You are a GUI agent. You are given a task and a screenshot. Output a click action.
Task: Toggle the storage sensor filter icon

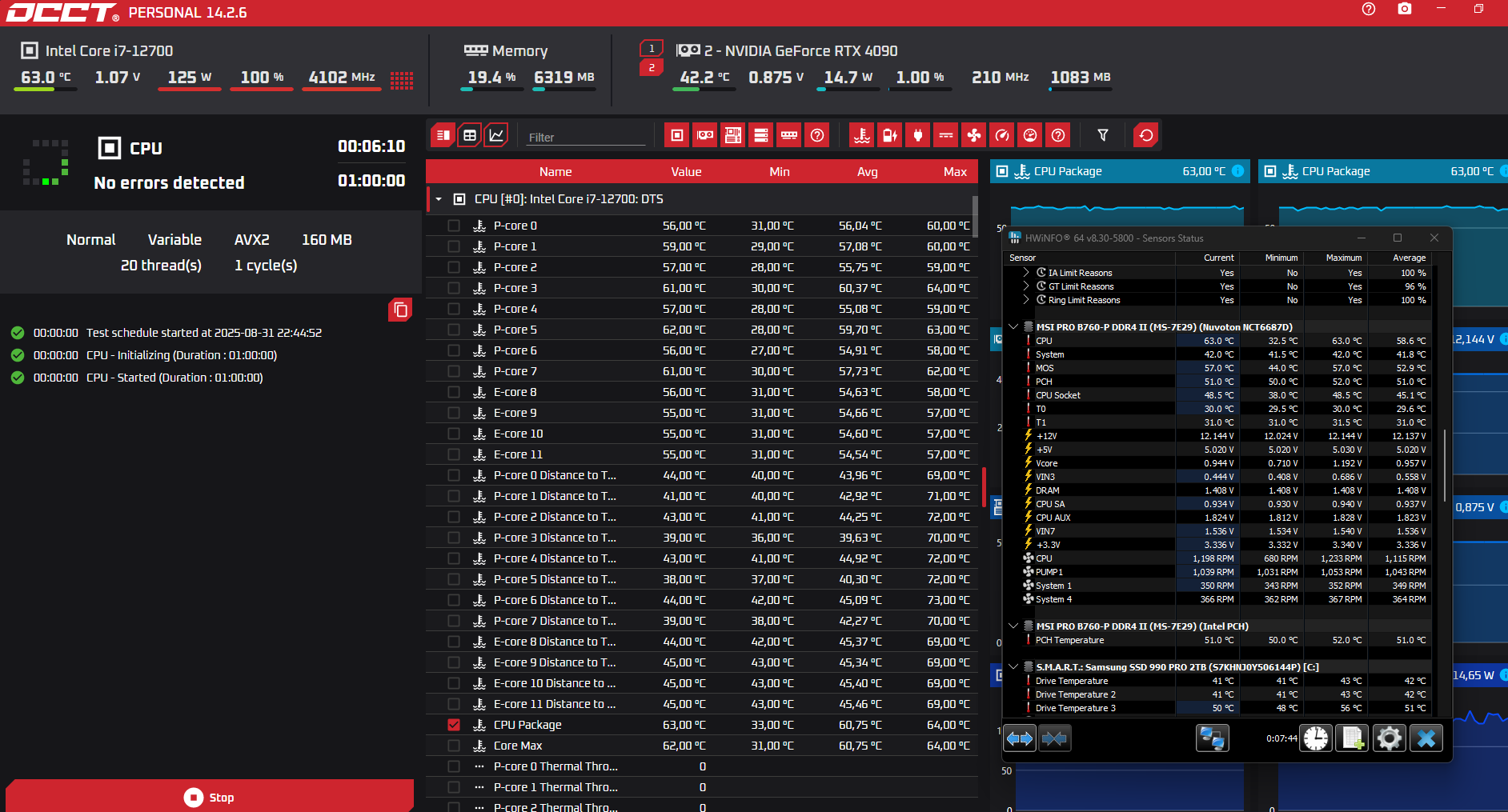[761, 135]
